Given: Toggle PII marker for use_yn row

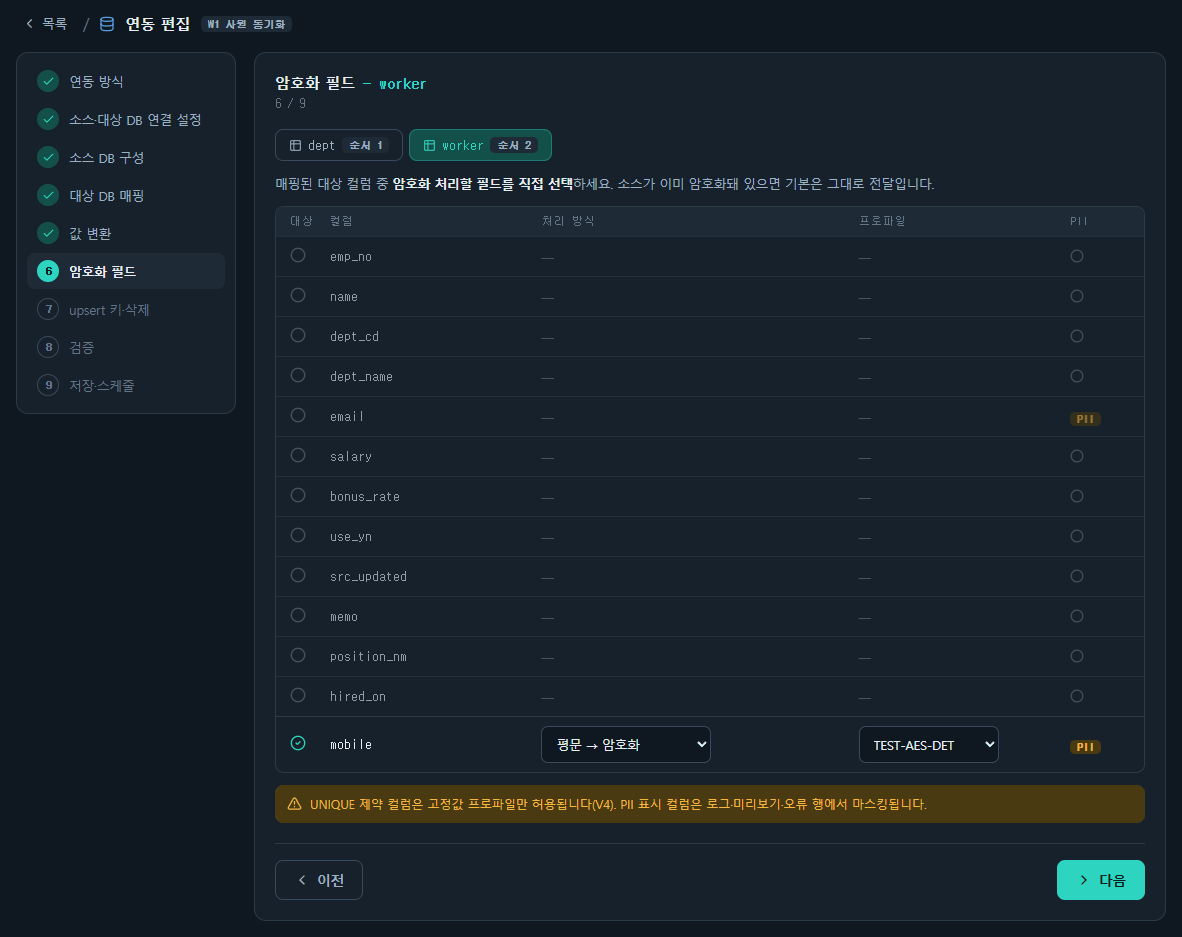Looking at the screenshot, I should click(1076, 536).
